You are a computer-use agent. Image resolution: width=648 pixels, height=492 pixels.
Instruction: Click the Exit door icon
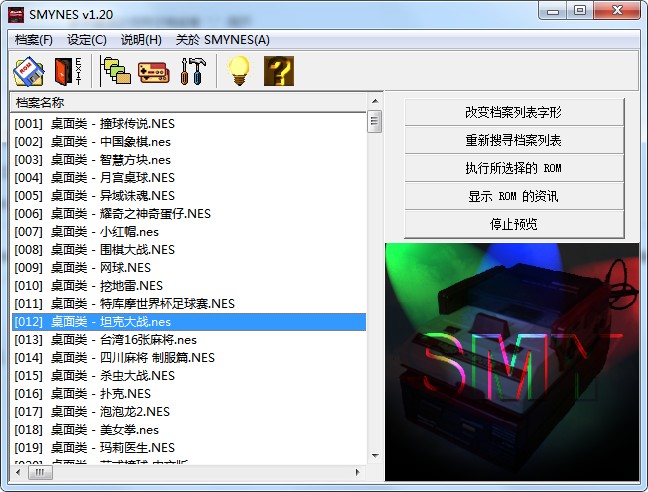tap(68, 71)
